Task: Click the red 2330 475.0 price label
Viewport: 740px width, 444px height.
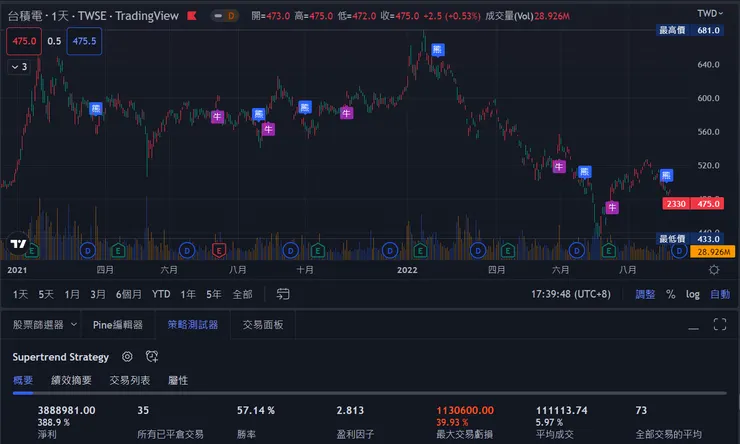Action: (x=693, y=204)
